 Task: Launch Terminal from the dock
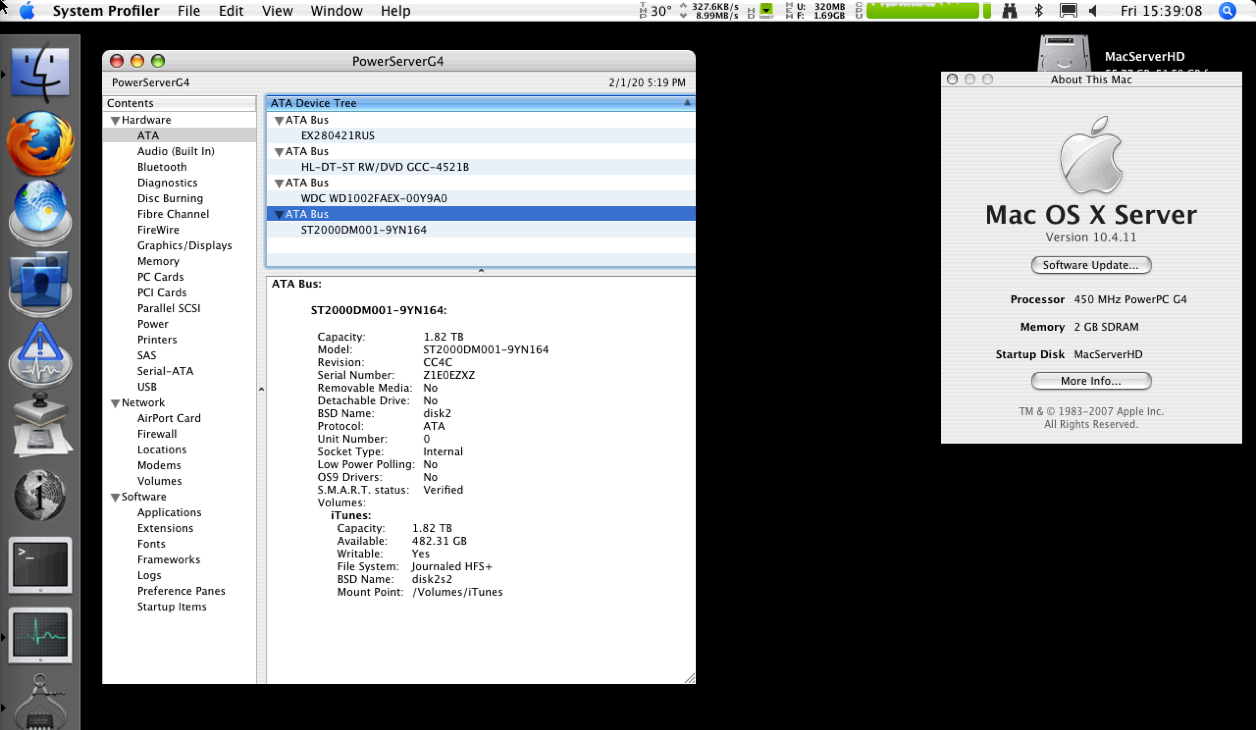click(40, 566)
